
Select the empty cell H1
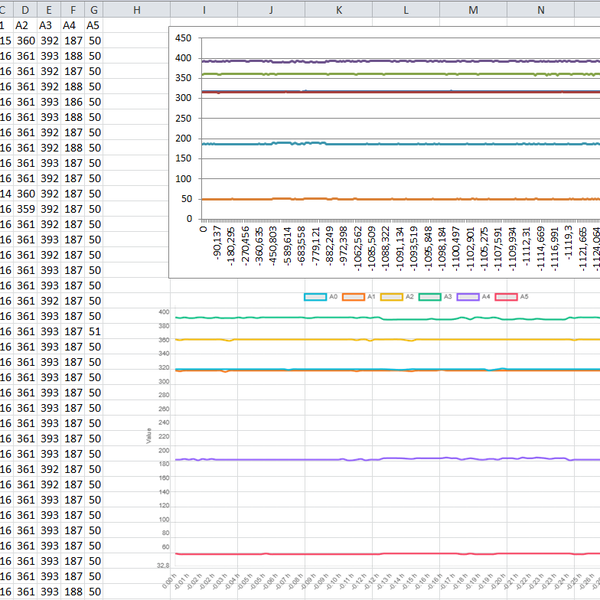[x=137, y=25]
